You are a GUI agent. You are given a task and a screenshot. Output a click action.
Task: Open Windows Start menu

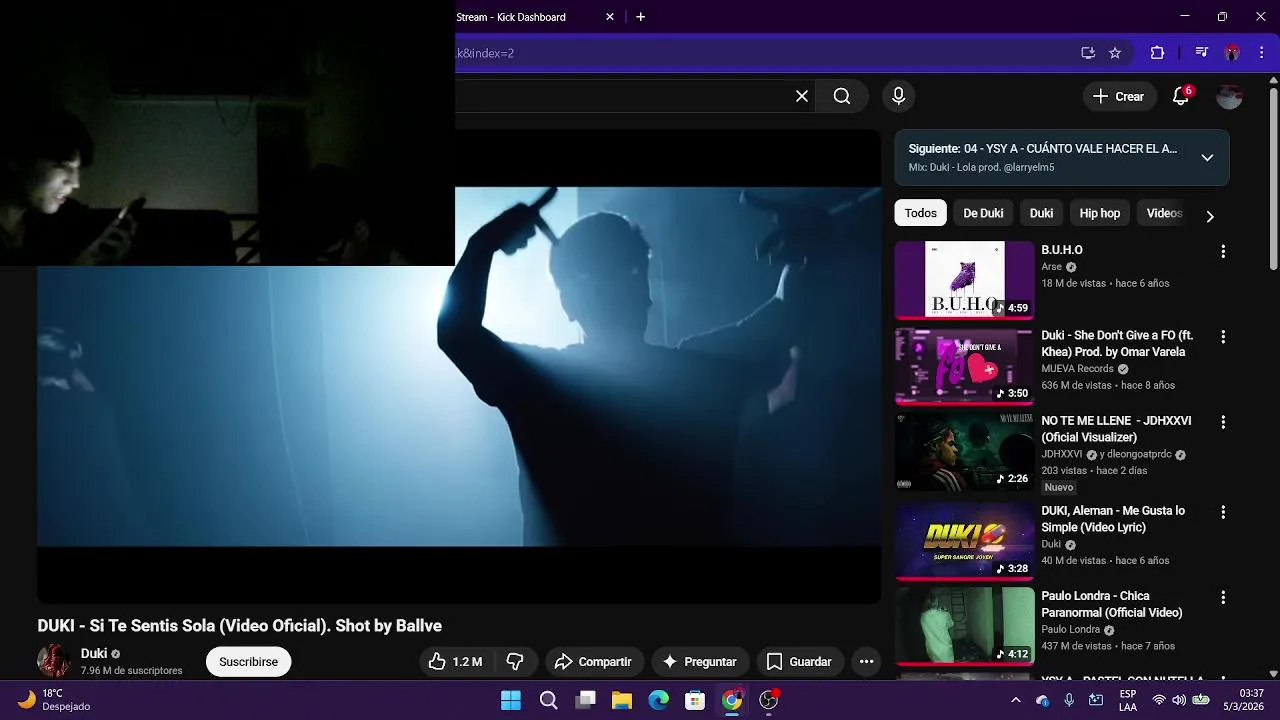coord(511,700)
